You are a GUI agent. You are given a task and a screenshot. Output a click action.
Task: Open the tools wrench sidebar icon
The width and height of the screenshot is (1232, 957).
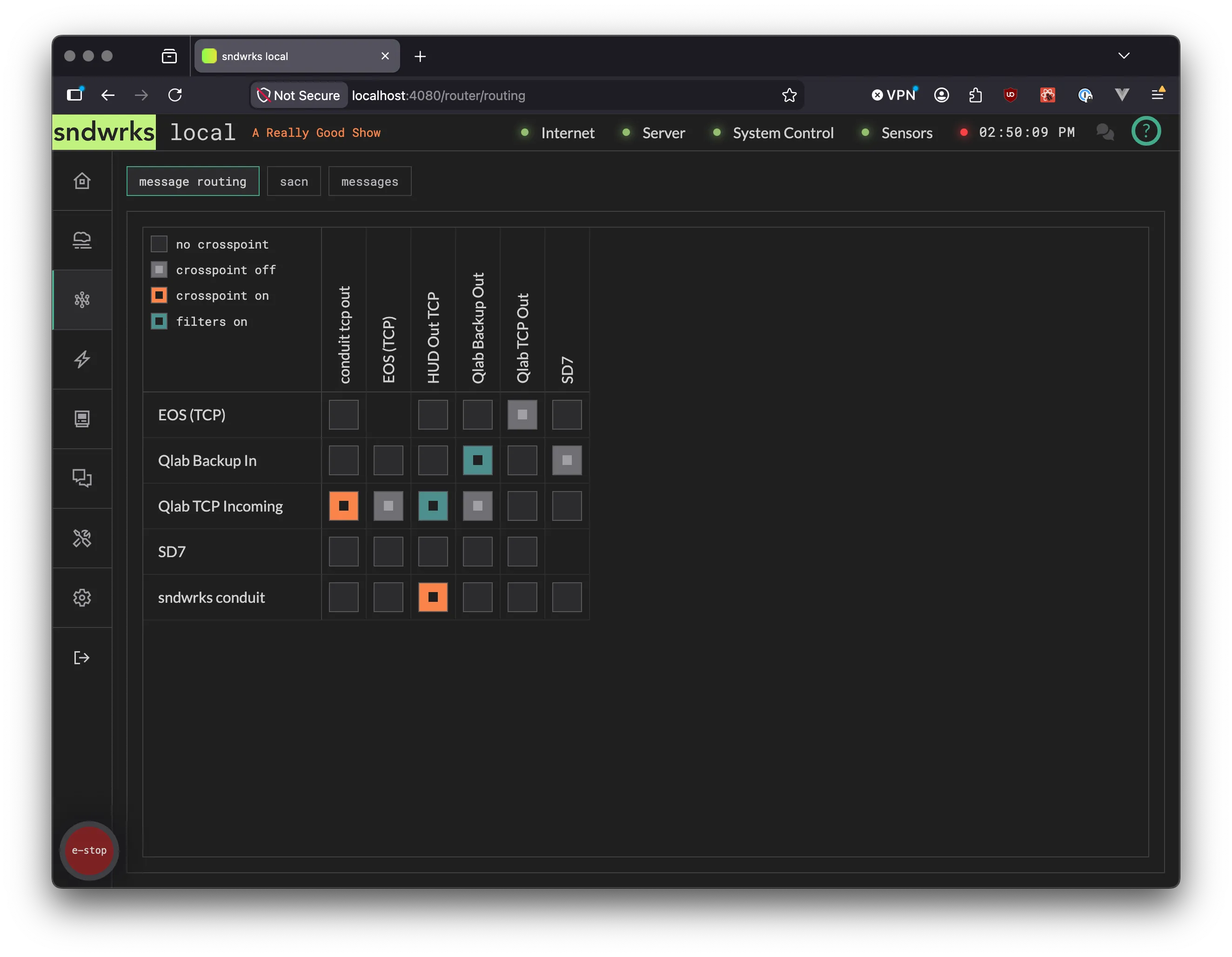(82, 538)
